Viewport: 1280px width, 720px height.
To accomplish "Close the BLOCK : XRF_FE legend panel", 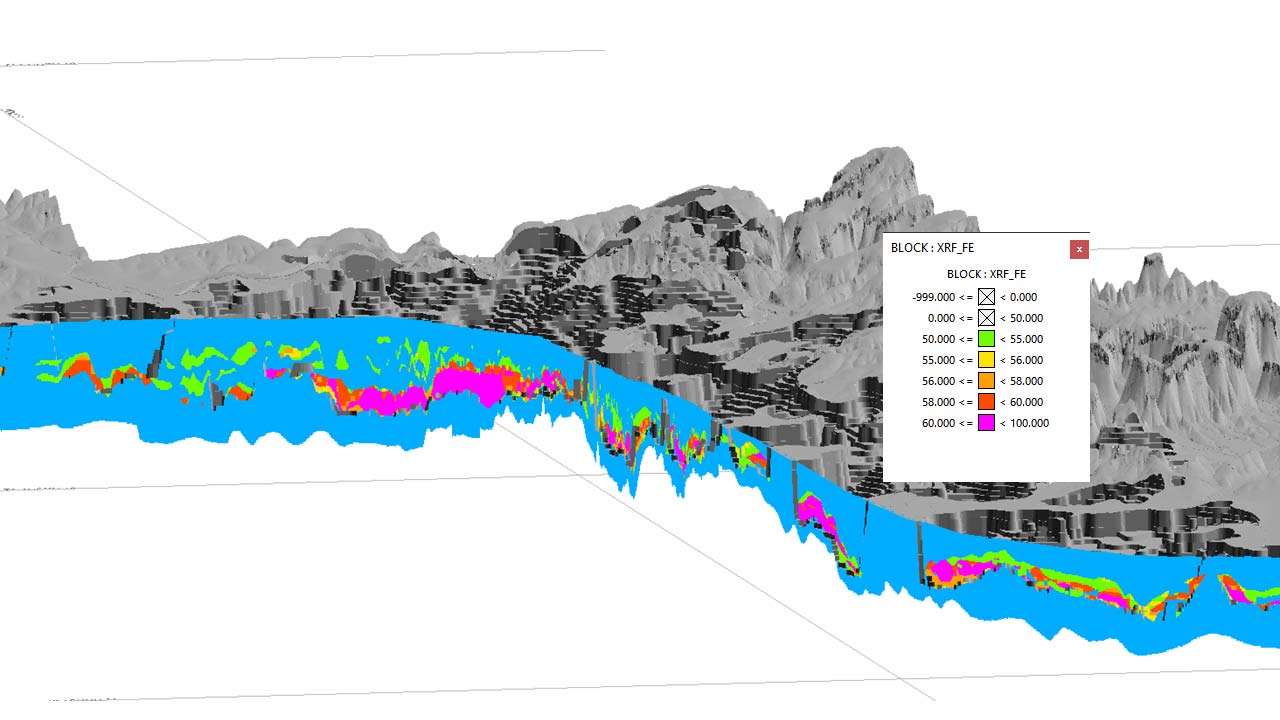I will pyautogui.click(x=1079, y=249).
